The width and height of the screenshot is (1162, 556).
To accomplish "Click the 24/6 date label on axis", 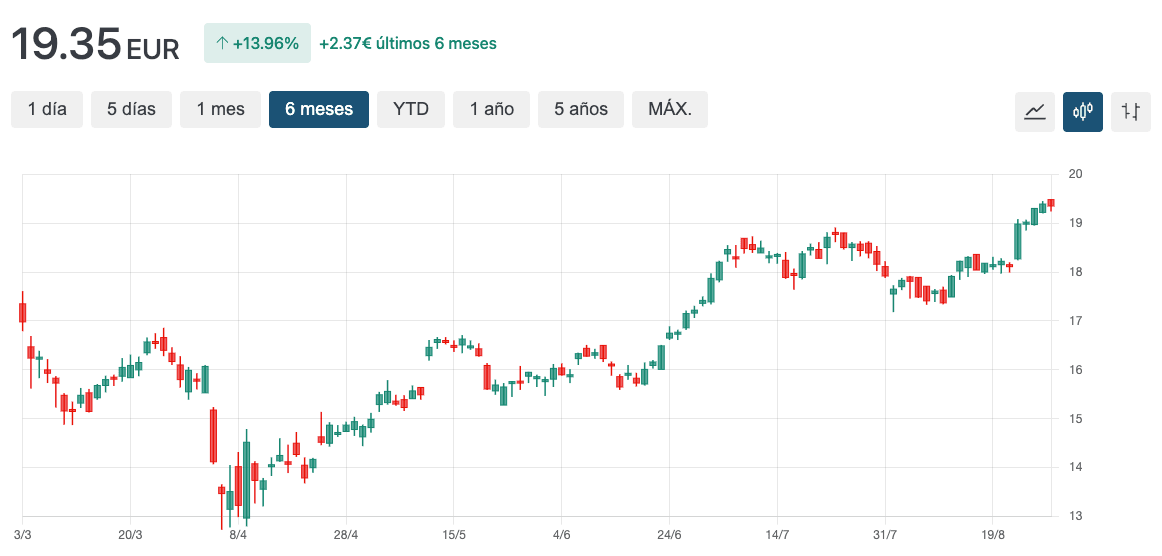I will click(x=669, y=535).
